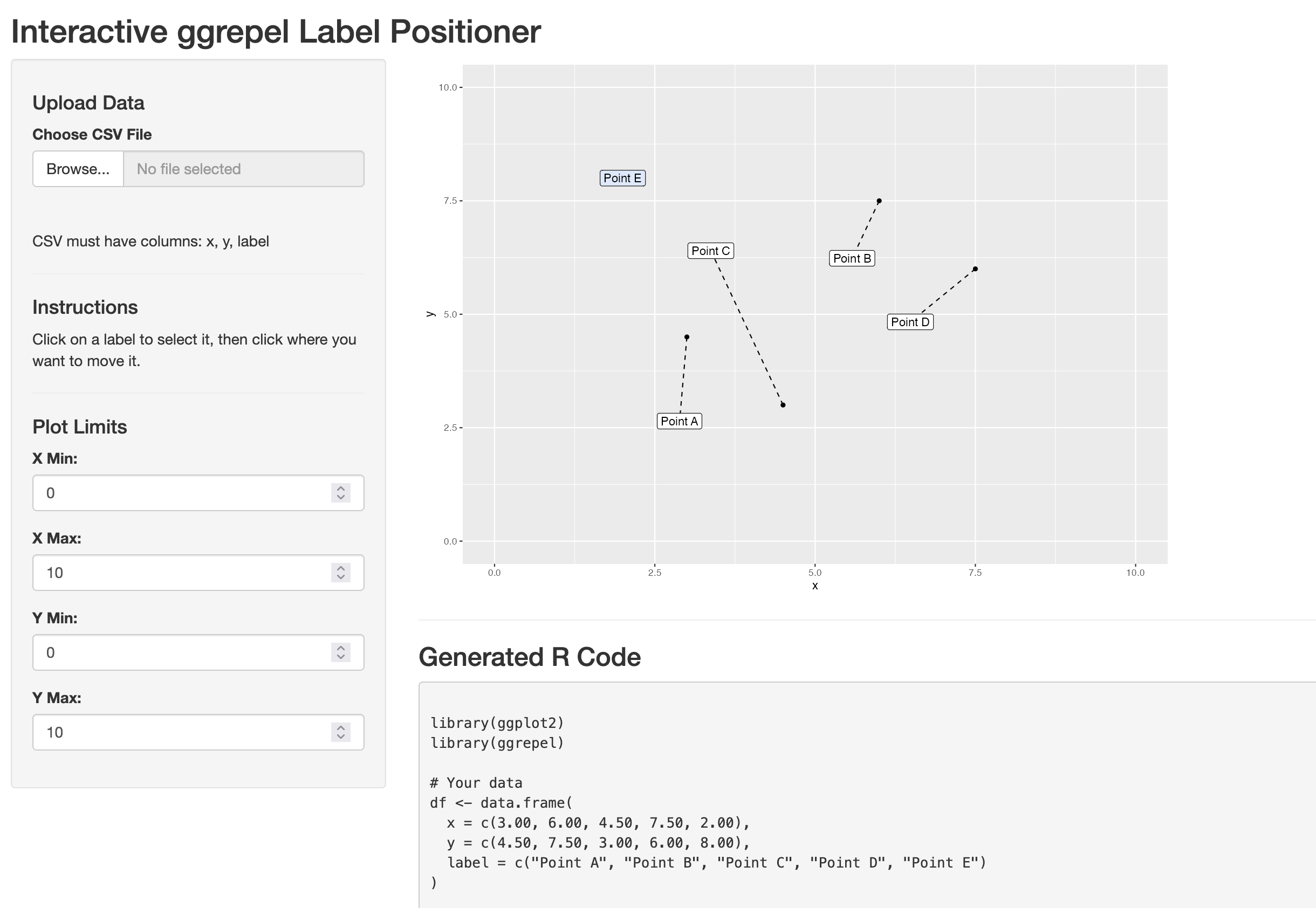Select the Point A label in plot
This screenshot has width=1316, height=908.
click(679, 421)
